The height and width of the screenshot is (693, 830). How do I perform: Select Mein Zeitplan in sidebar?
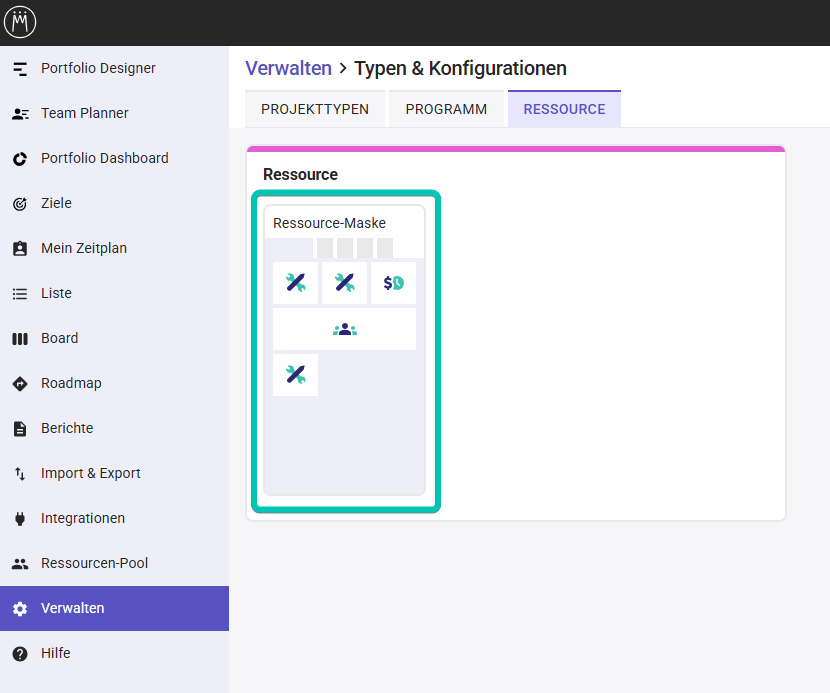pyautogui.click(x=114, y=248)
